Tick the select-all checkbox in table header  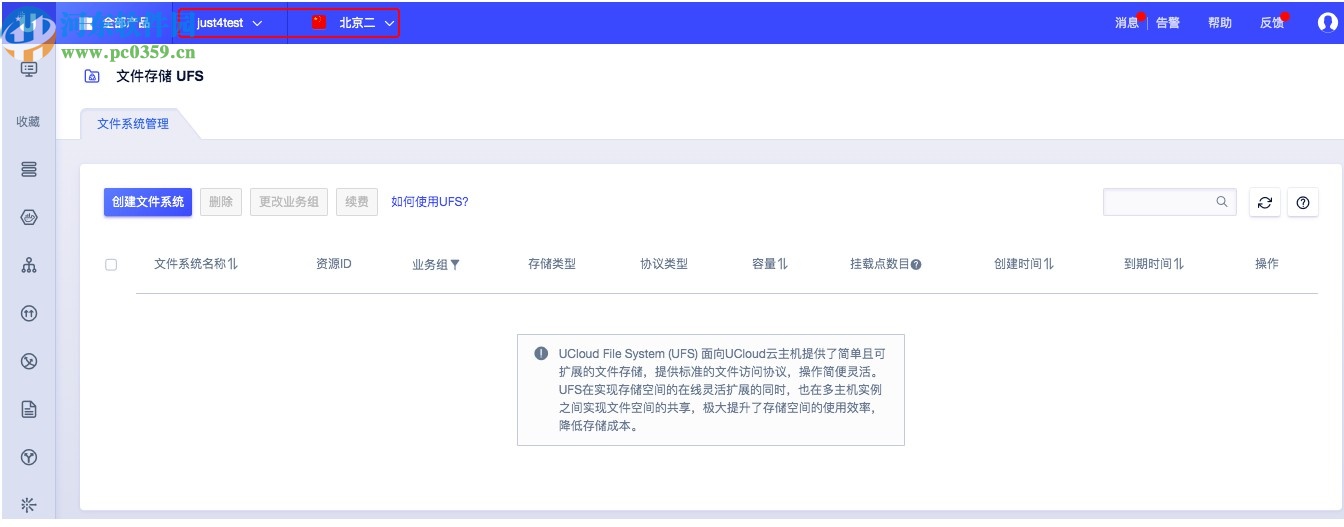tap(111, 265)
